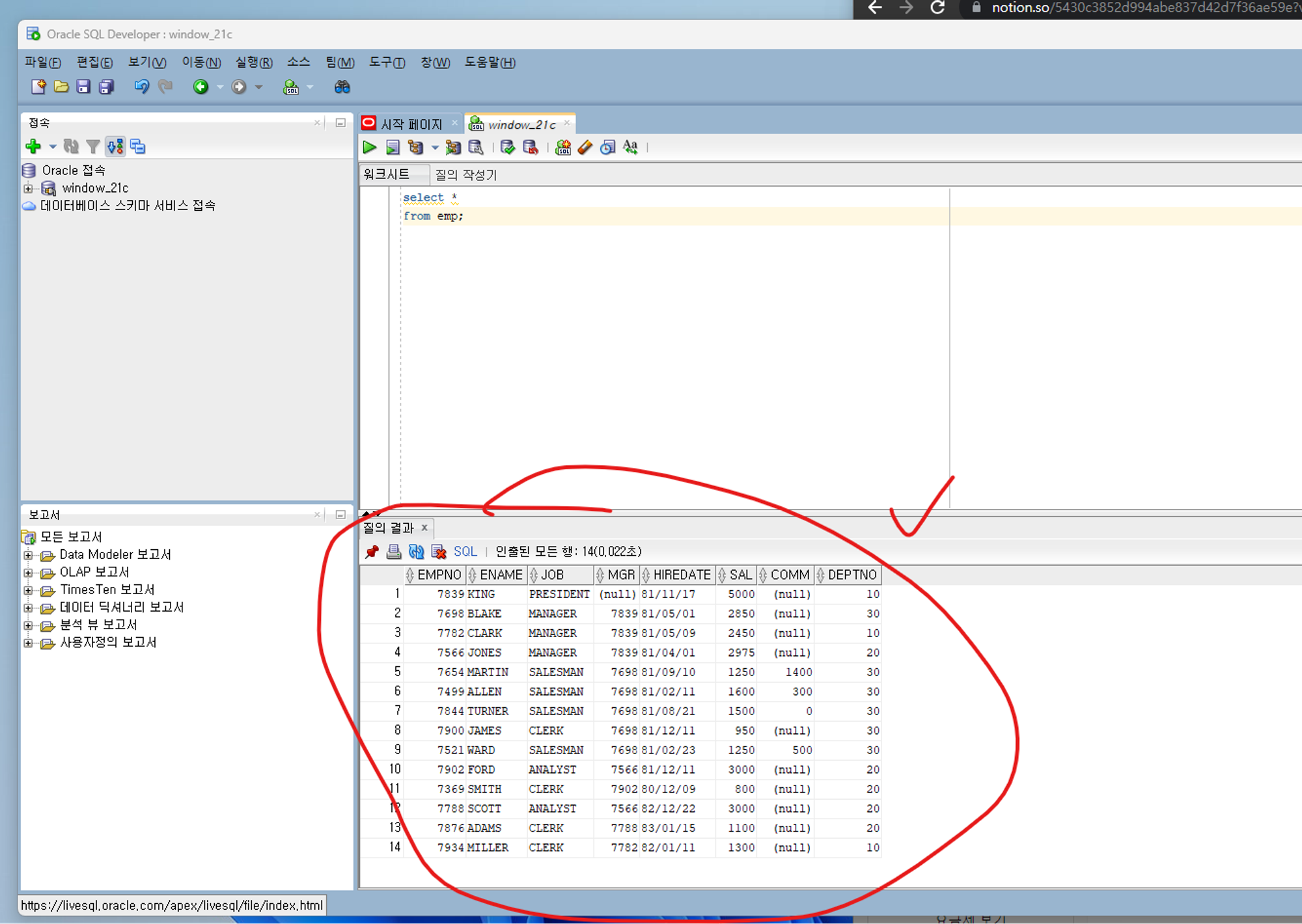The width and height of the screenshot is (1302, 924).
Task: Add a new connection with green plus icon
Action: pyautogui.click(x=33, y=146)
